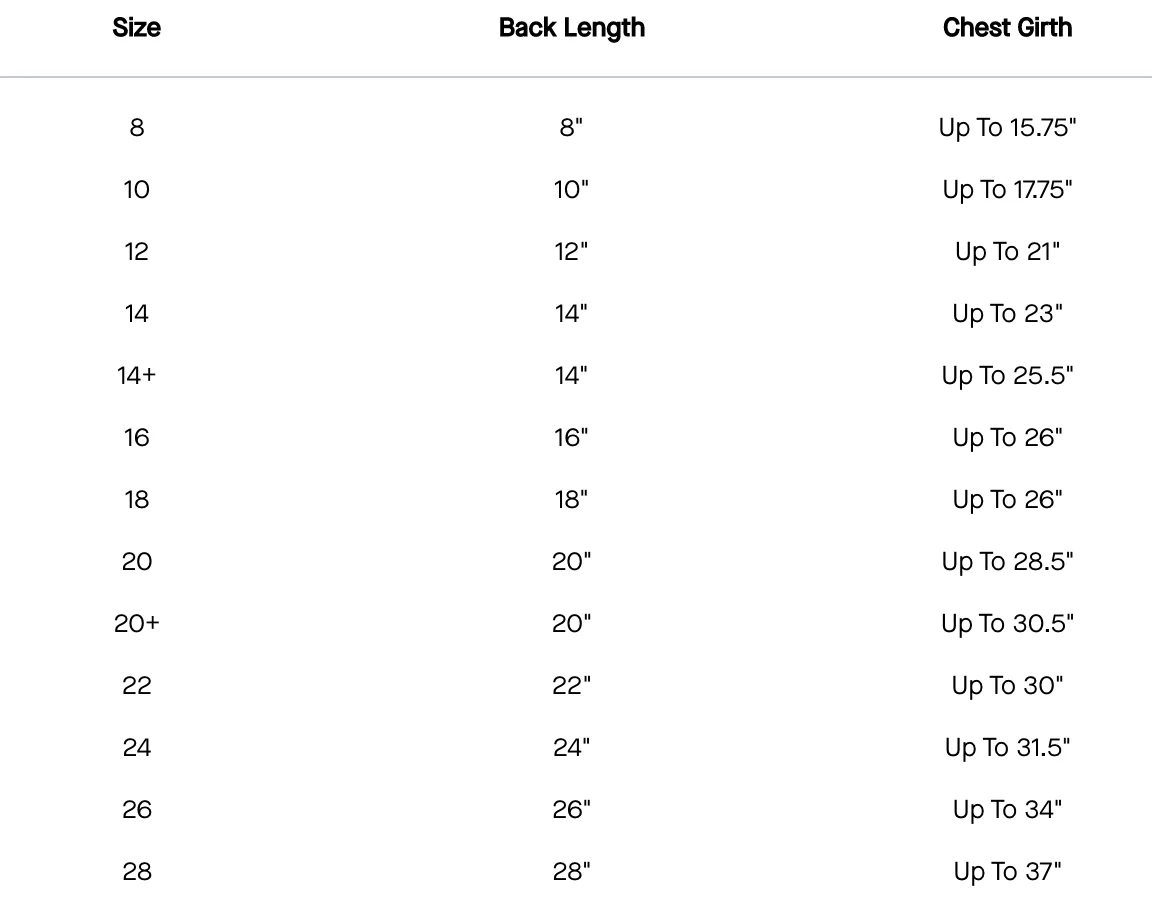Image resolution: width=1152 pixels, height=910 pixels.
Task: Click the Up To 21" chest girth value
Action: click(1007, 252)
